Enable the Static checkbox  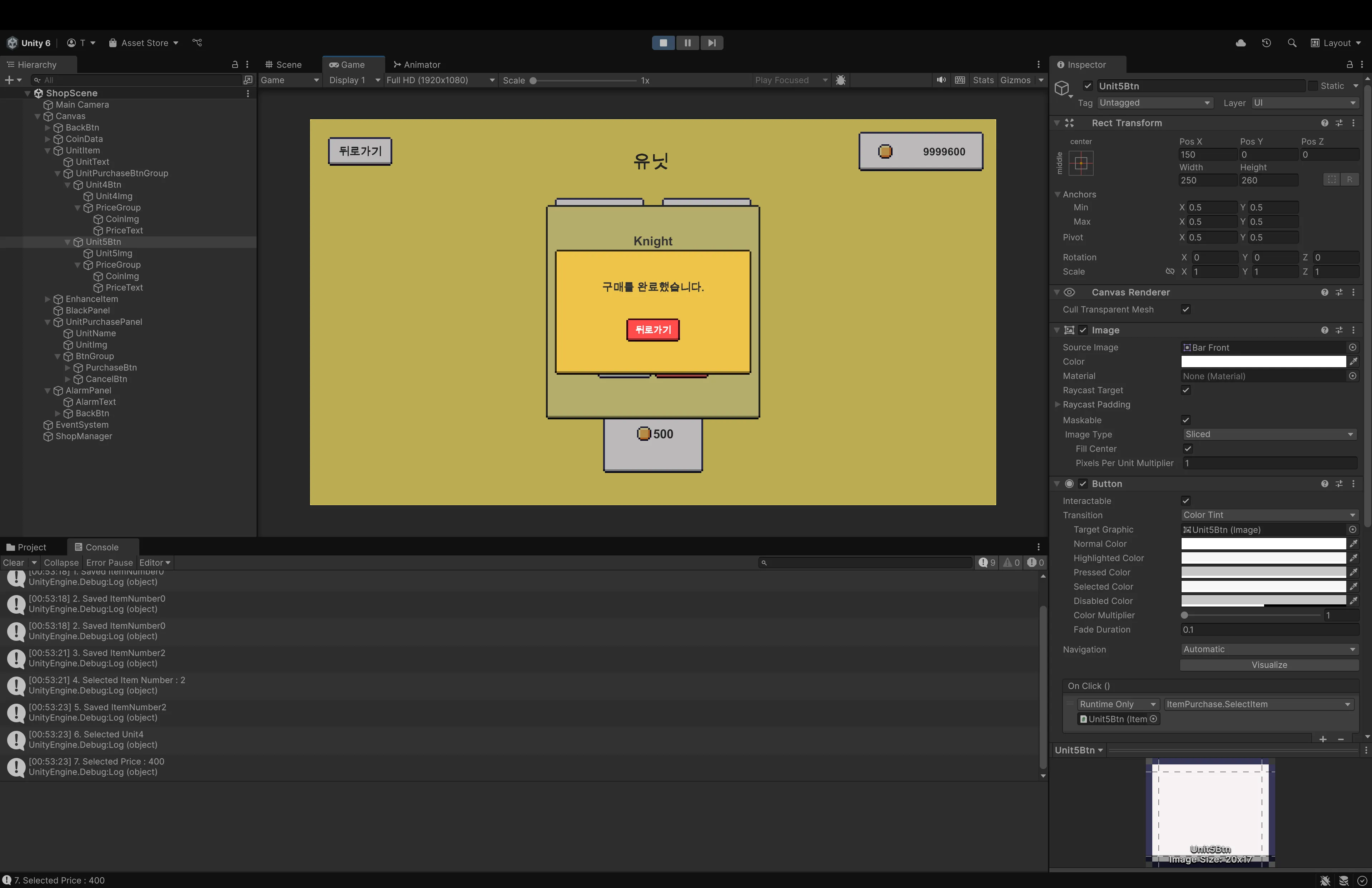[x=1313, y=86]
